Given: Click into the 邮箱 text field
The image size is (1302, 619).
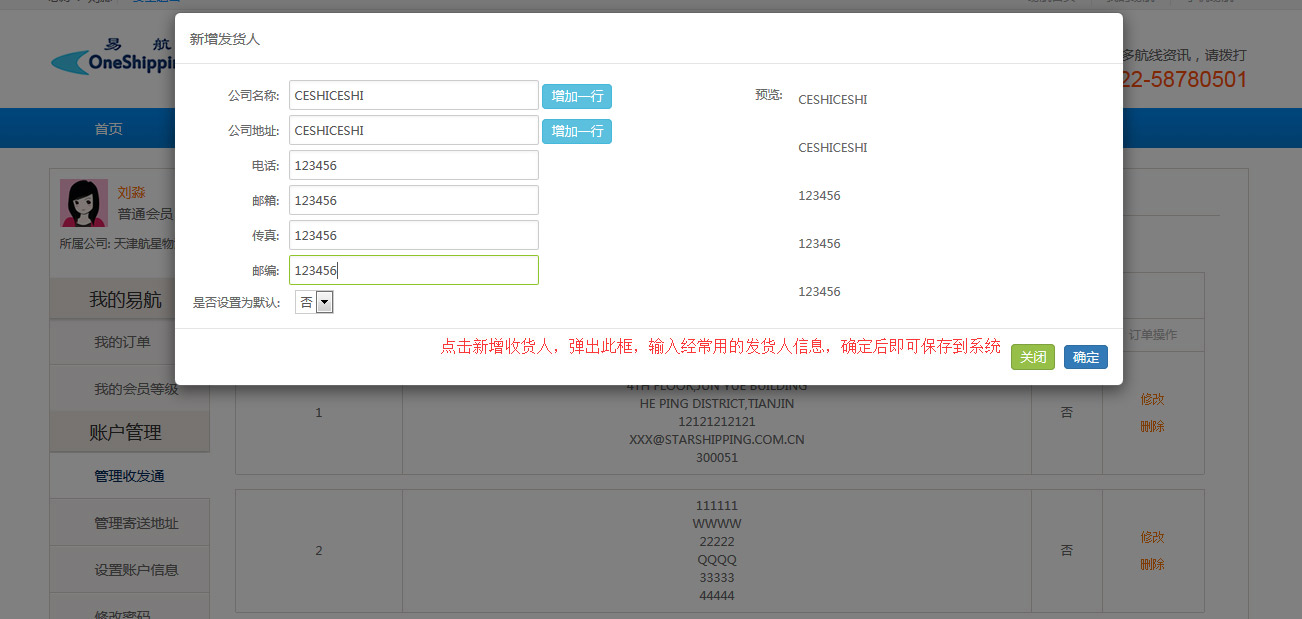Looking at the screenshot, I should [413, 201].
